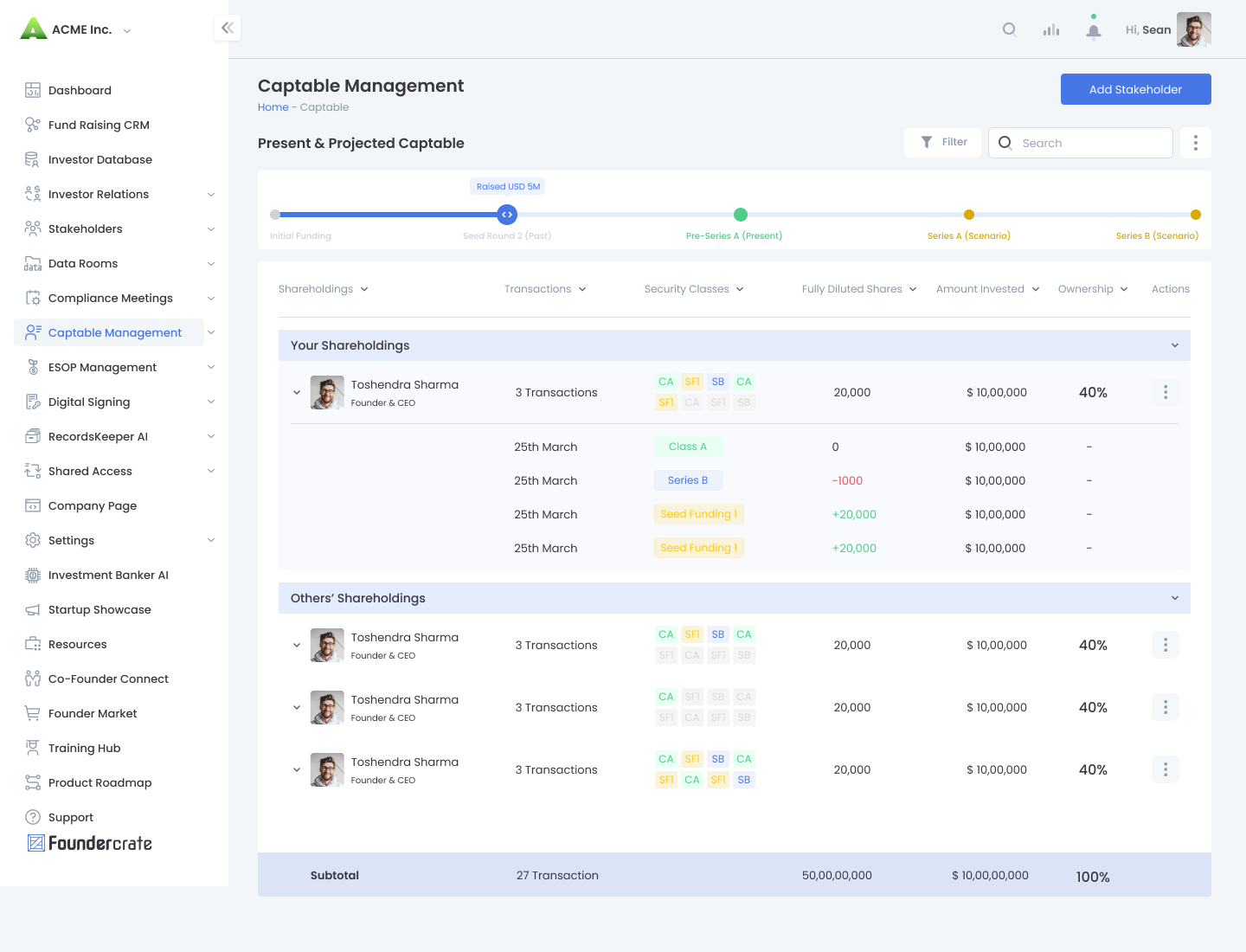The image size is (1246, 952).
Task: Click the Series B security tag
Action: point(688,480)
